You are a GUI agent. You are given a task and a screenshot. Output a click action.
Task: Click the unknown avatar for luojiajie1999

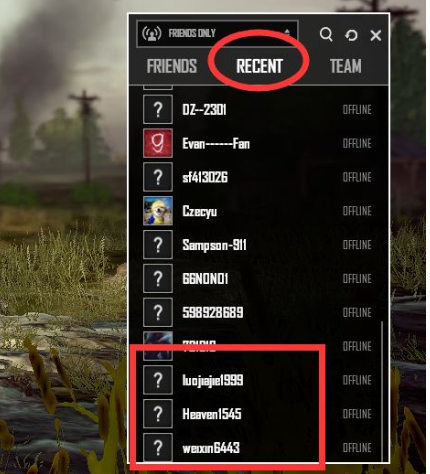[158, 380]
